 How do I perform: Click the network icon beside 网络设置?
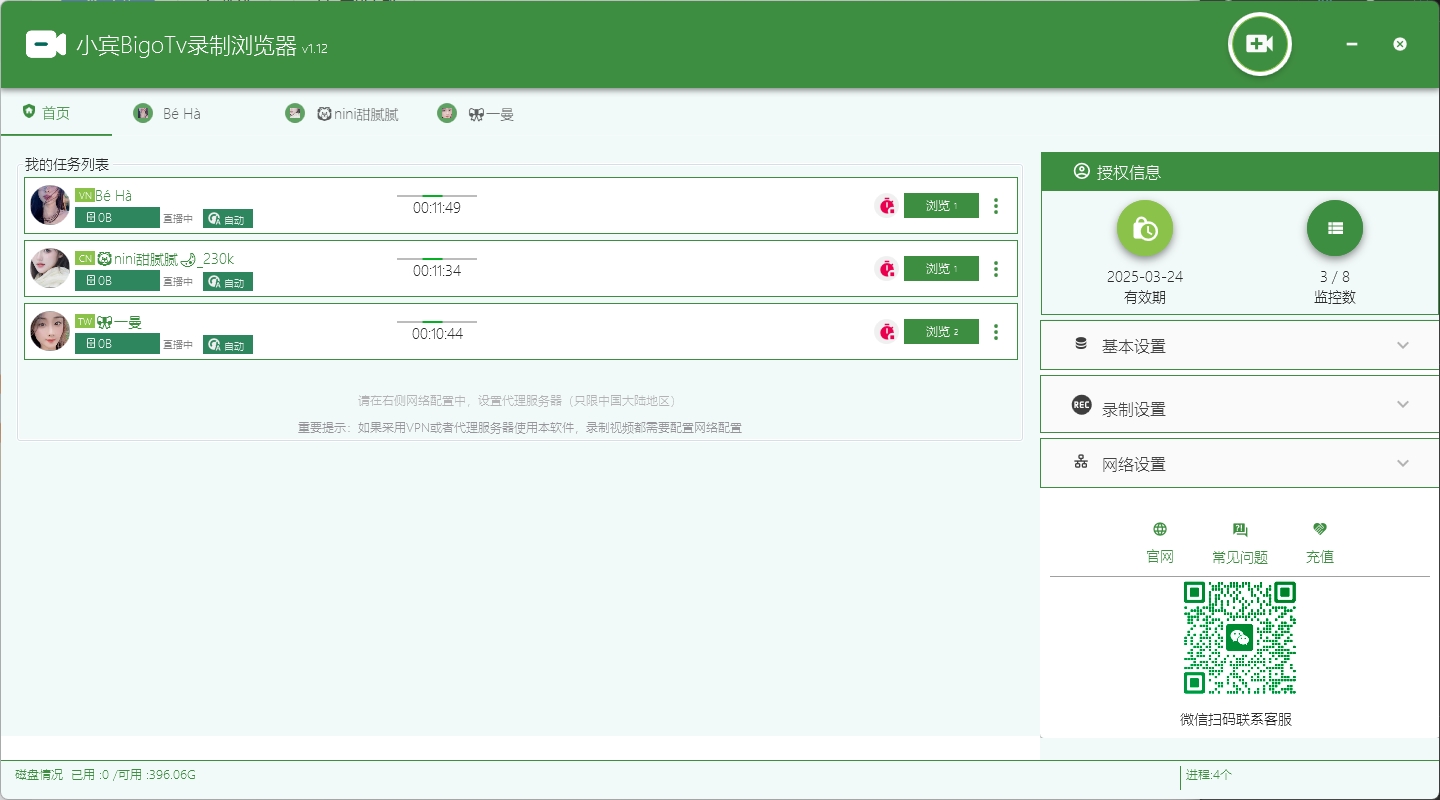pyautogui.click(x=1081, y=462)
